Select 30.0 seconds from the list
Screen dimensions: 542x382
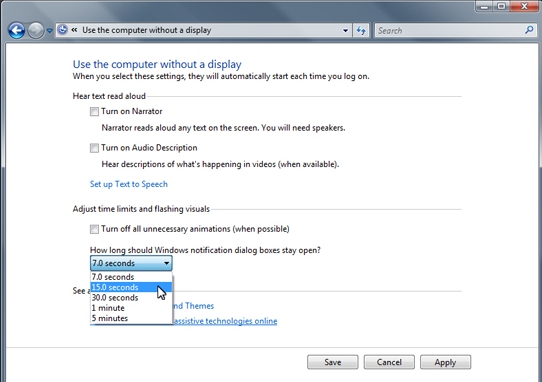(x=131, y=298)
